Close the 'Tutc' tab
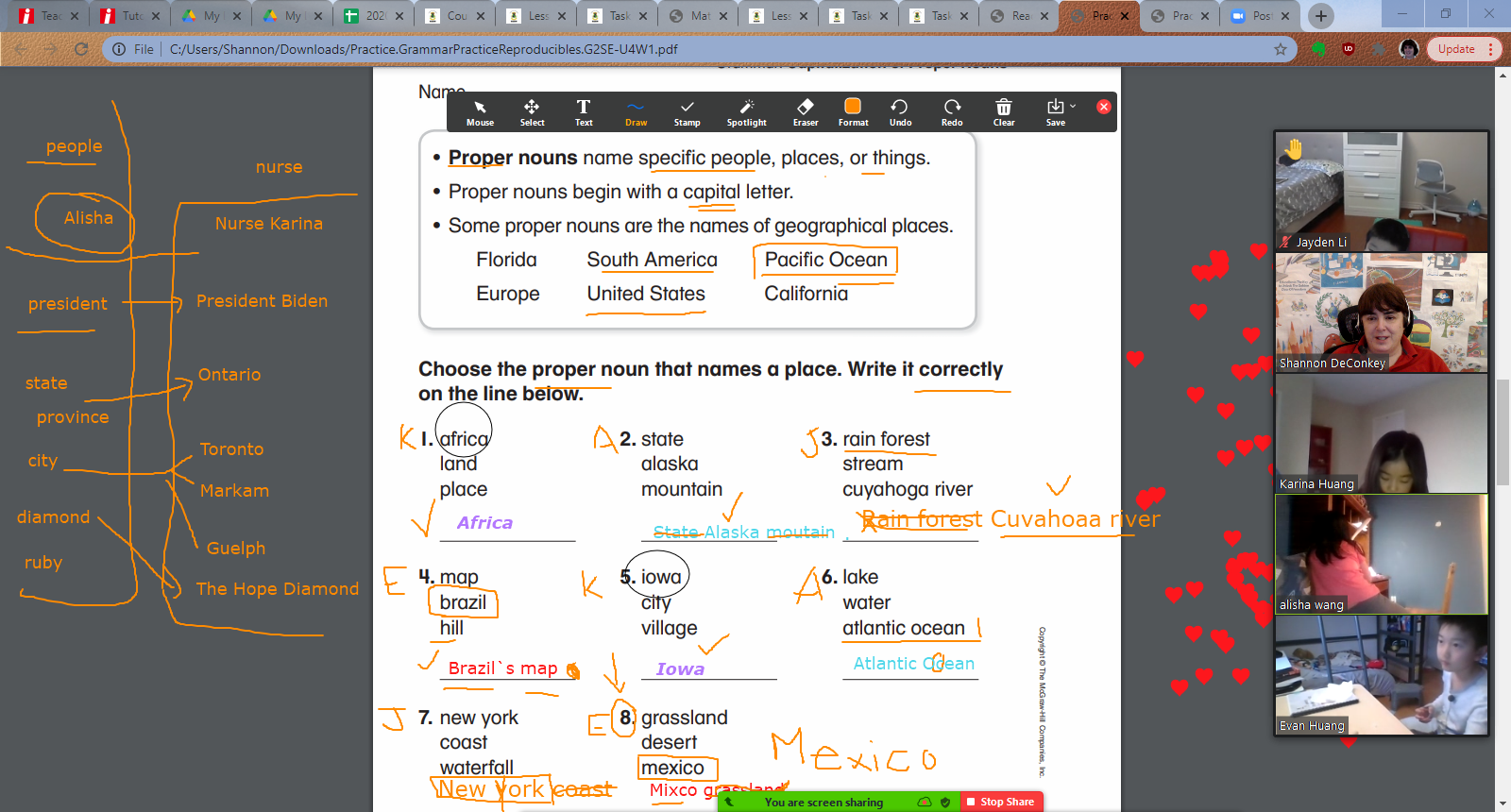The width and height of the screenshot is (1511, 812). [x=156, y=16]
